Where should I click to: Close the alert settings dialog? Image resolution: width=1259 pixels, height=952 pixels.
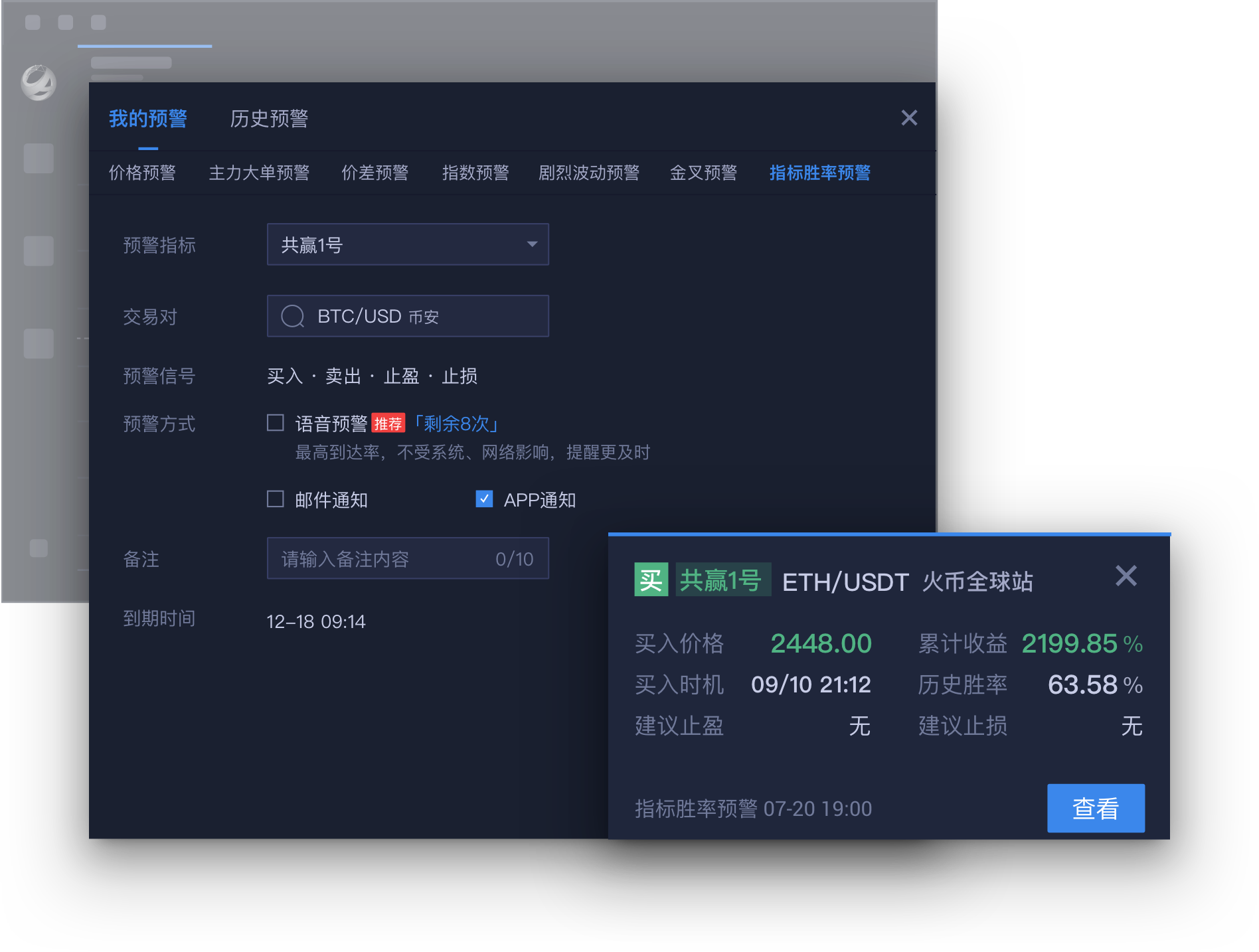point(909,118)
